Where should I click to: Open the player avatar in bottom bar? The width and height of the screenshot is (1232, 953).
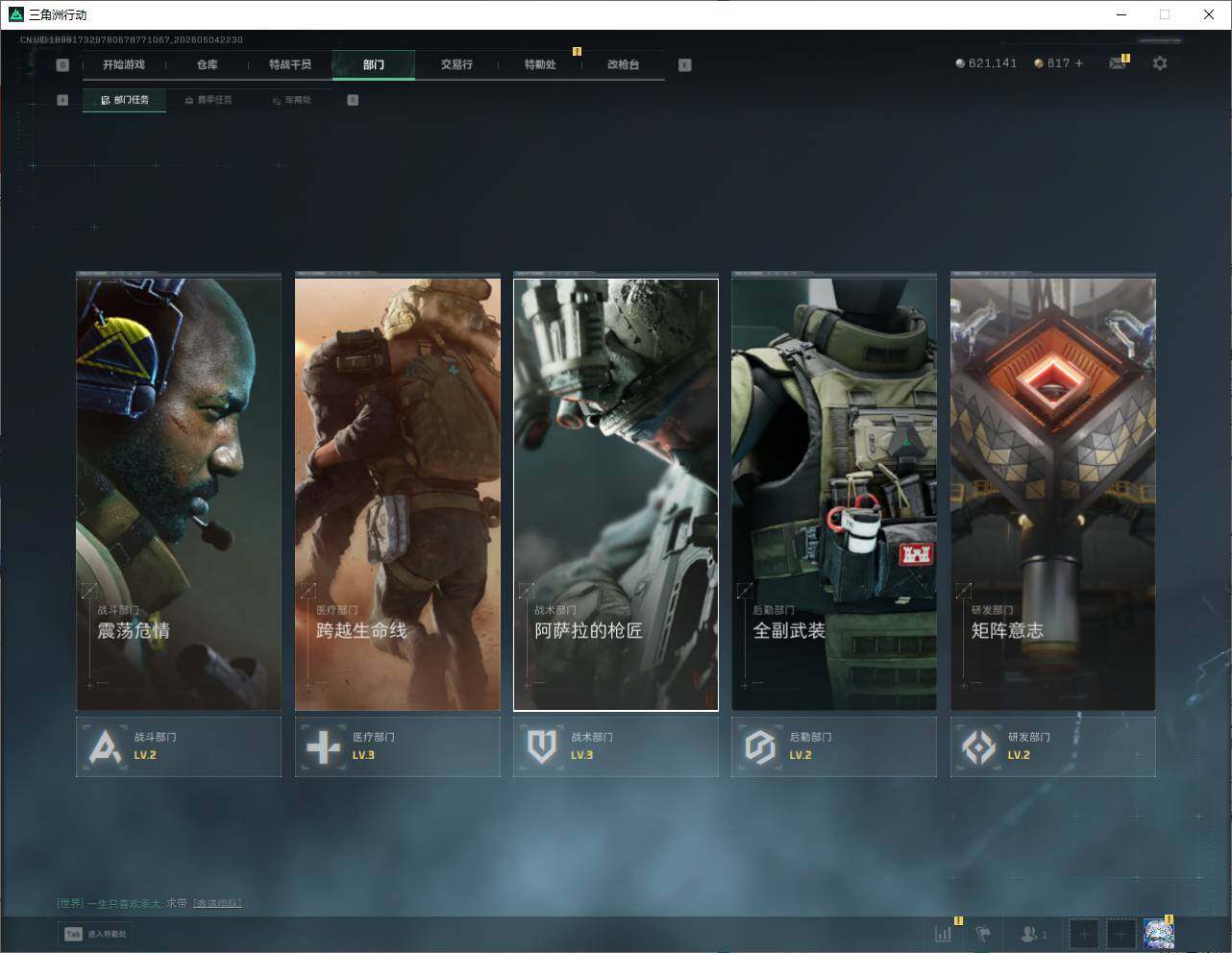tap(1158, 934)
